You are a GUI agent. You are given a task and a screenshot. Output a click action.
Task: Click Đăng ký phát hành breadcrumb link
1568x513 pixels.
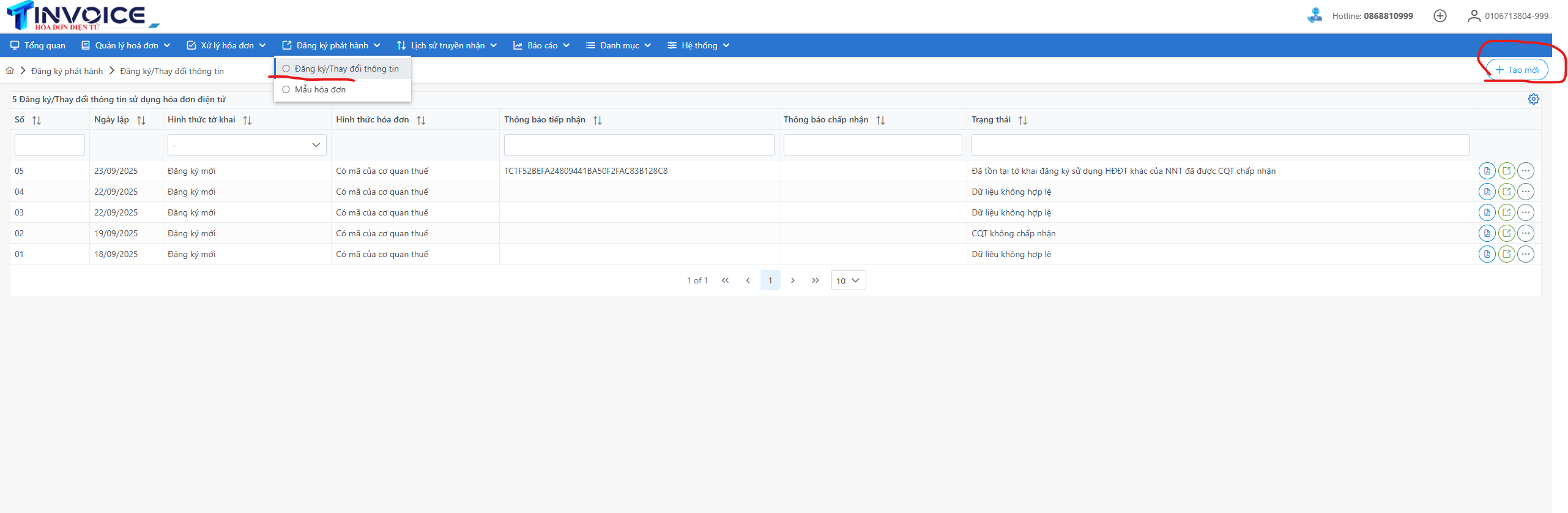coord(67,71)
